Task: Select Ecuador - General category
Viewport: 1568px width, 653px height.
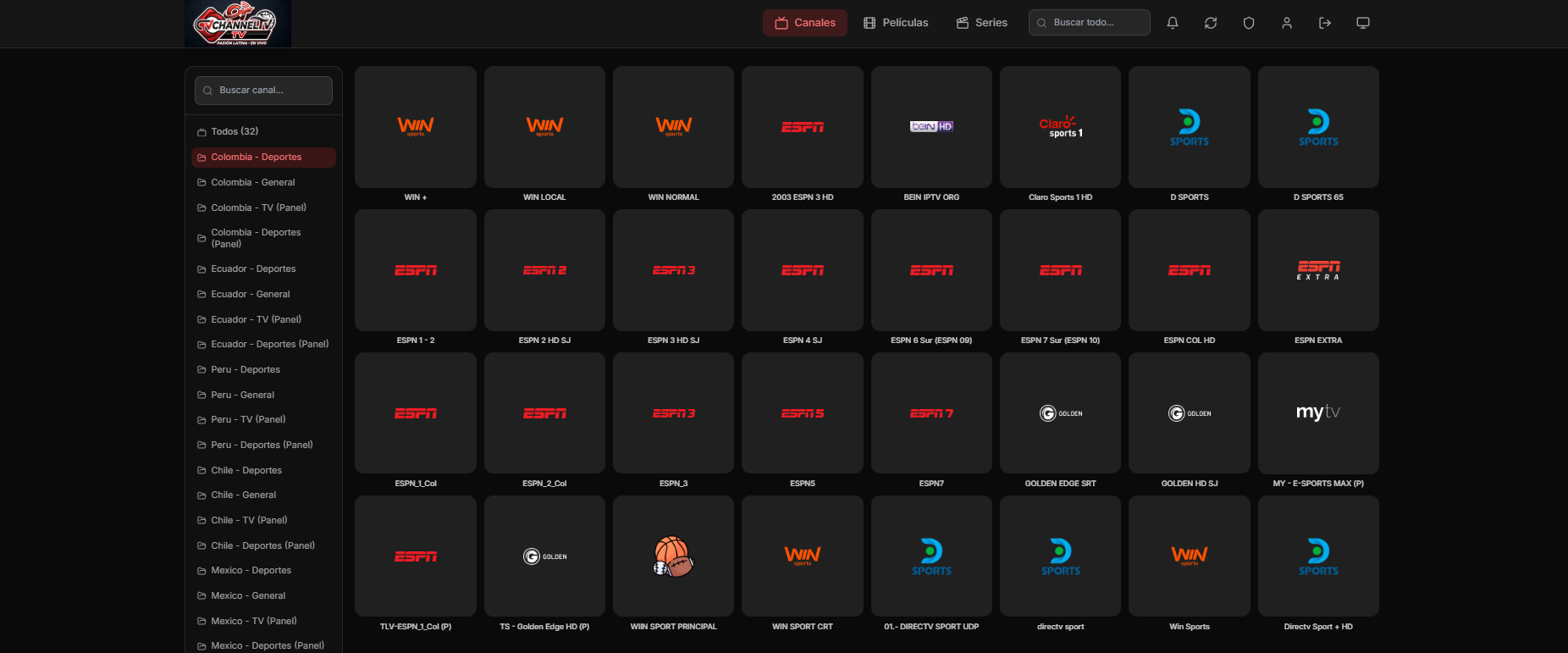Action: click(x=263, y=294)
